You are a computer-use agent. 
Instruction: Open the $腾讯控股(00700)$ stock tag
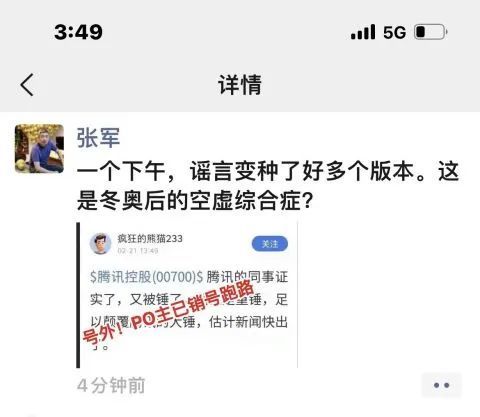[x=147, y=277]
